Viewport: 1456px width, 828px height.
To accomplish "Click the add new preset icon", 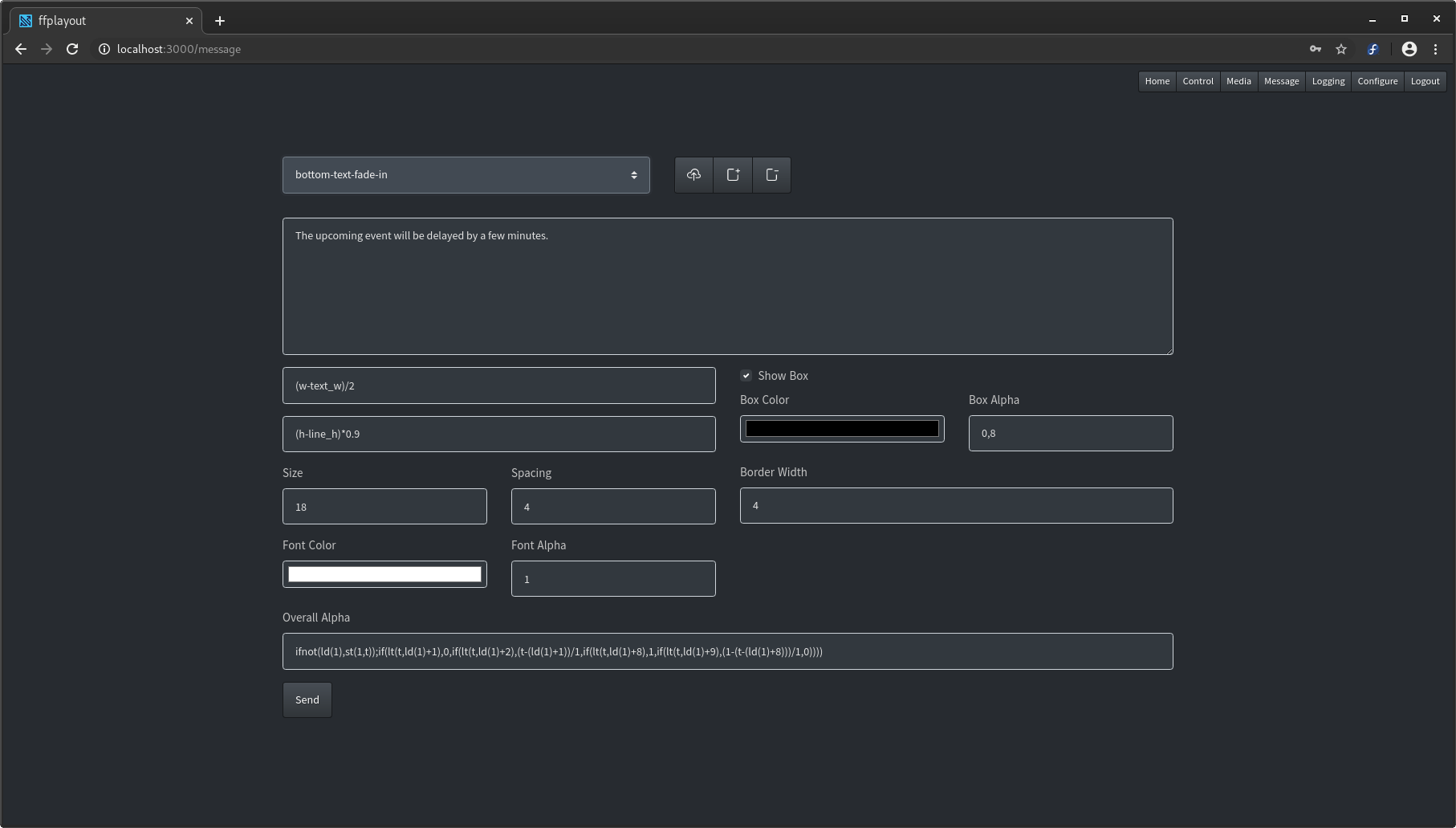I will coord(733,175).
